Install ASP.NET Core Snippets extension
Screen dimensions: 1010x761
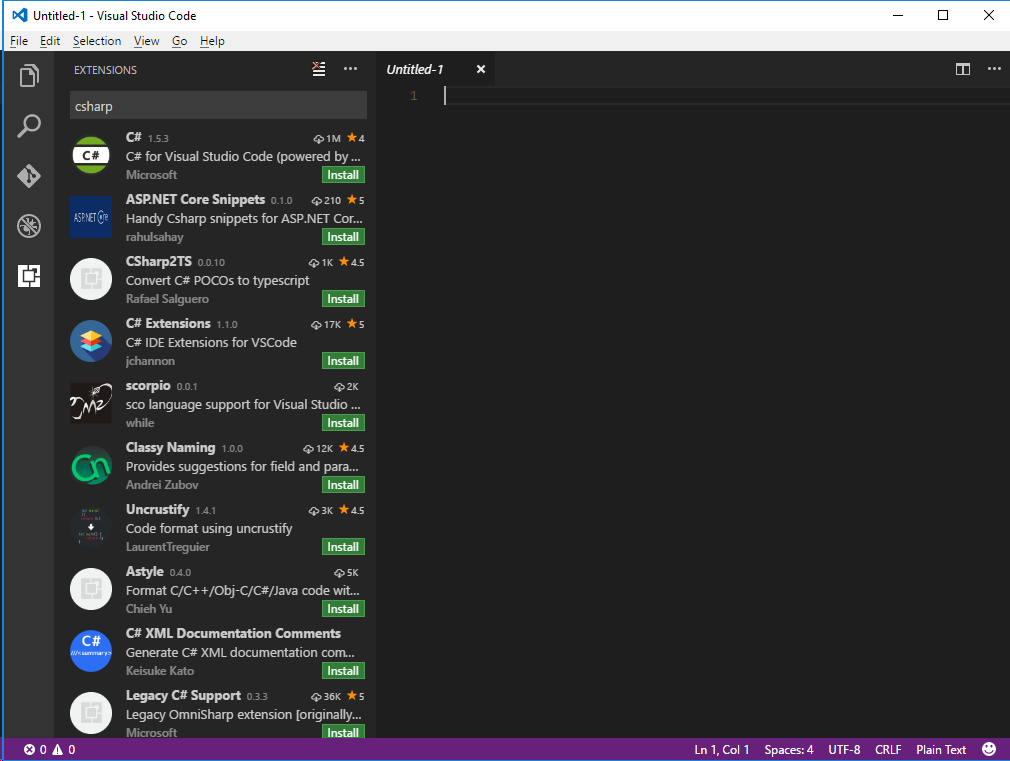(x=343, y=236)
